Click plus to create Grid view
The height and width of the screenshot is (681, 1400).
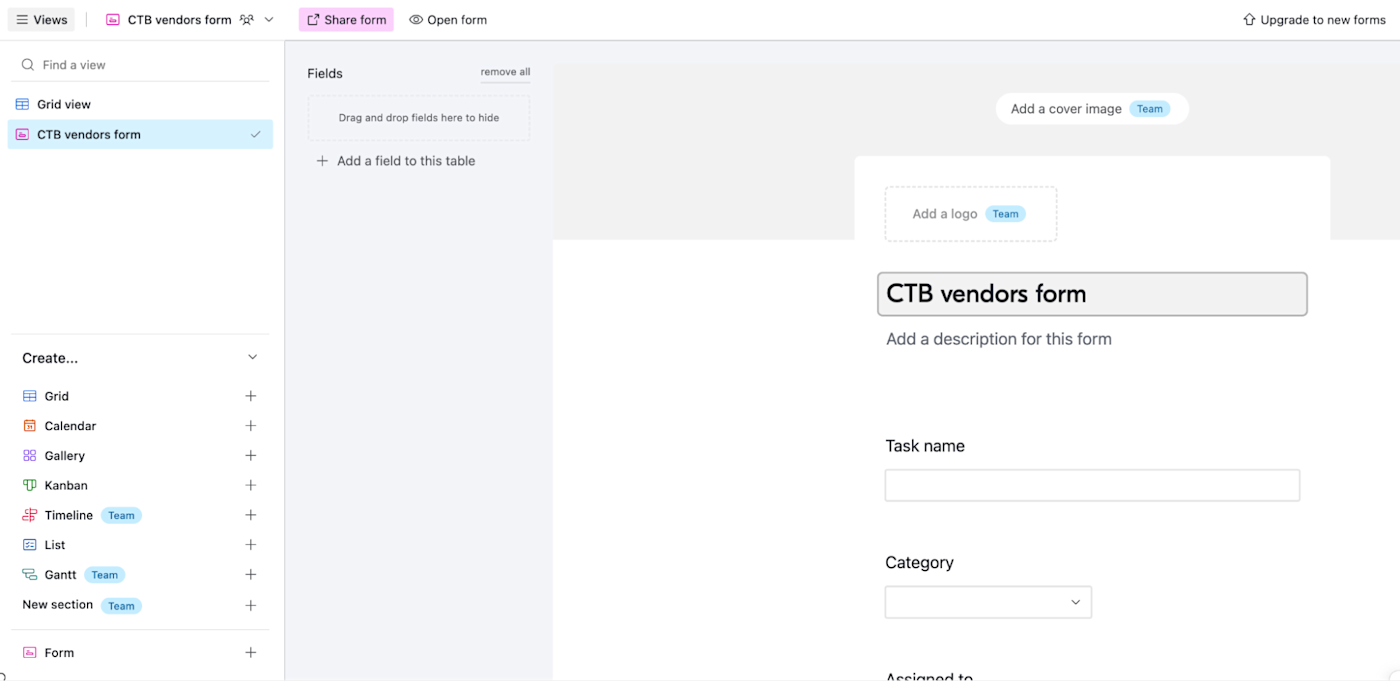click(x=251, y=396)
